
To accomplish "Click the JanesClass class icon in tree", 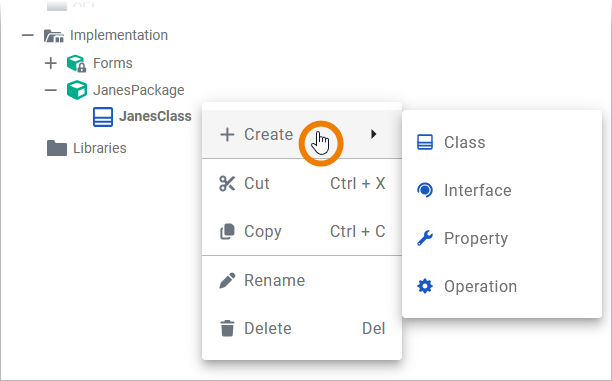I will tap(103, 117).
